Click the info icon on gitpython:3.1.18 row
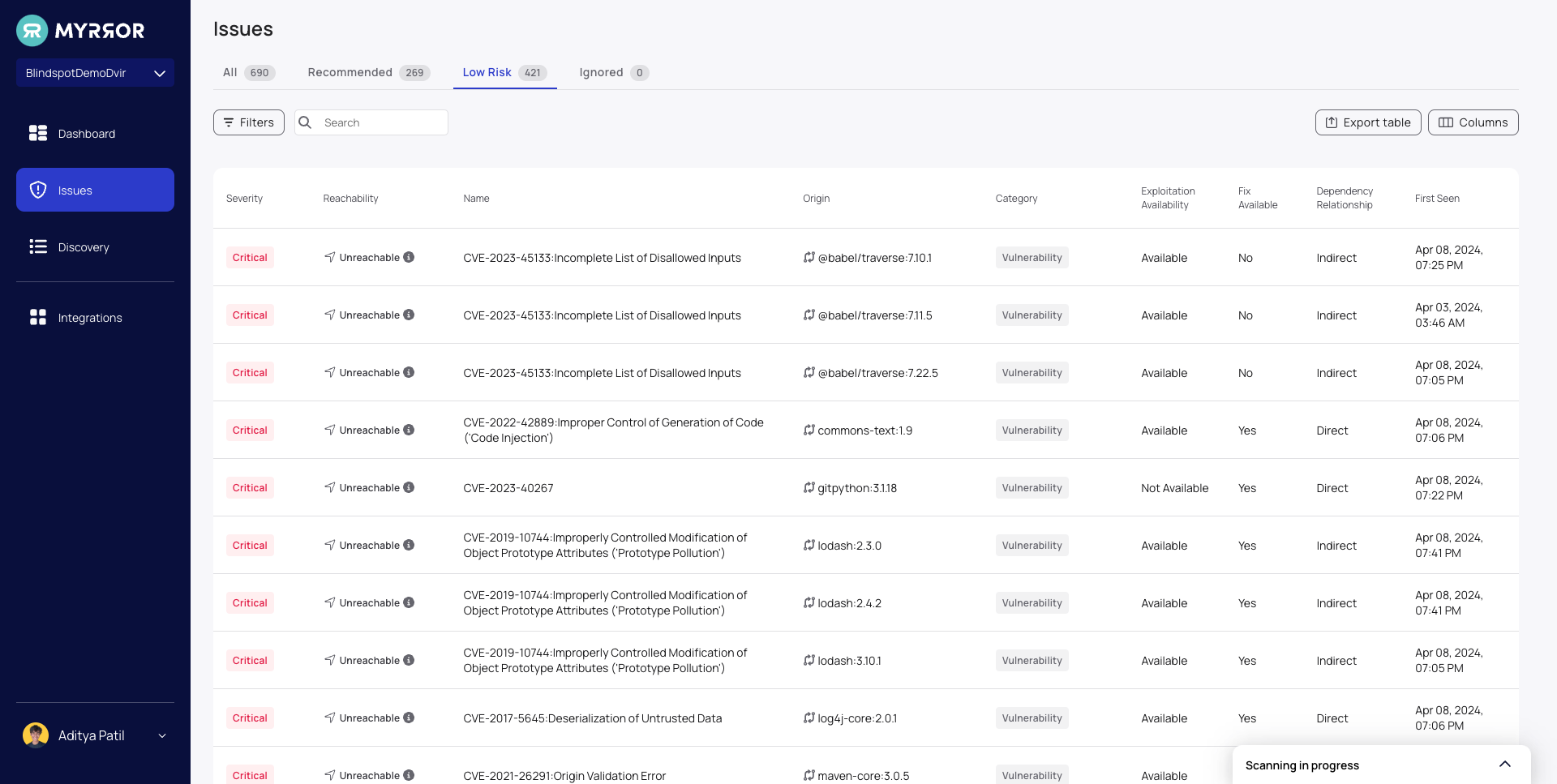The height and width of the screenshot is (784, 1557). [409, 487]
